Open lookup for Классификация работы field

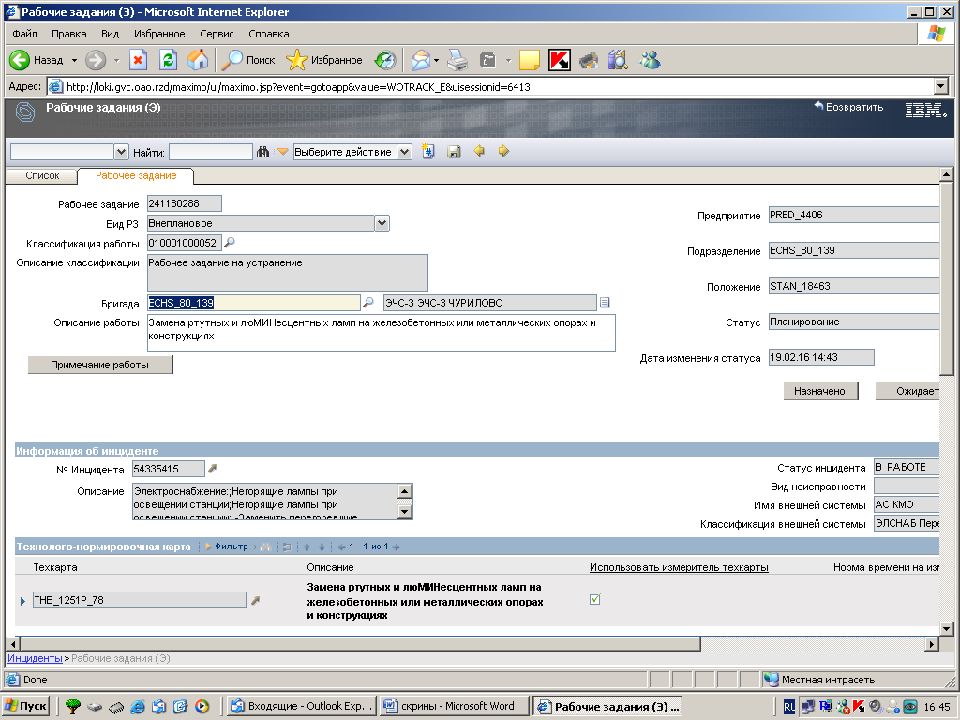coord(230,242)
